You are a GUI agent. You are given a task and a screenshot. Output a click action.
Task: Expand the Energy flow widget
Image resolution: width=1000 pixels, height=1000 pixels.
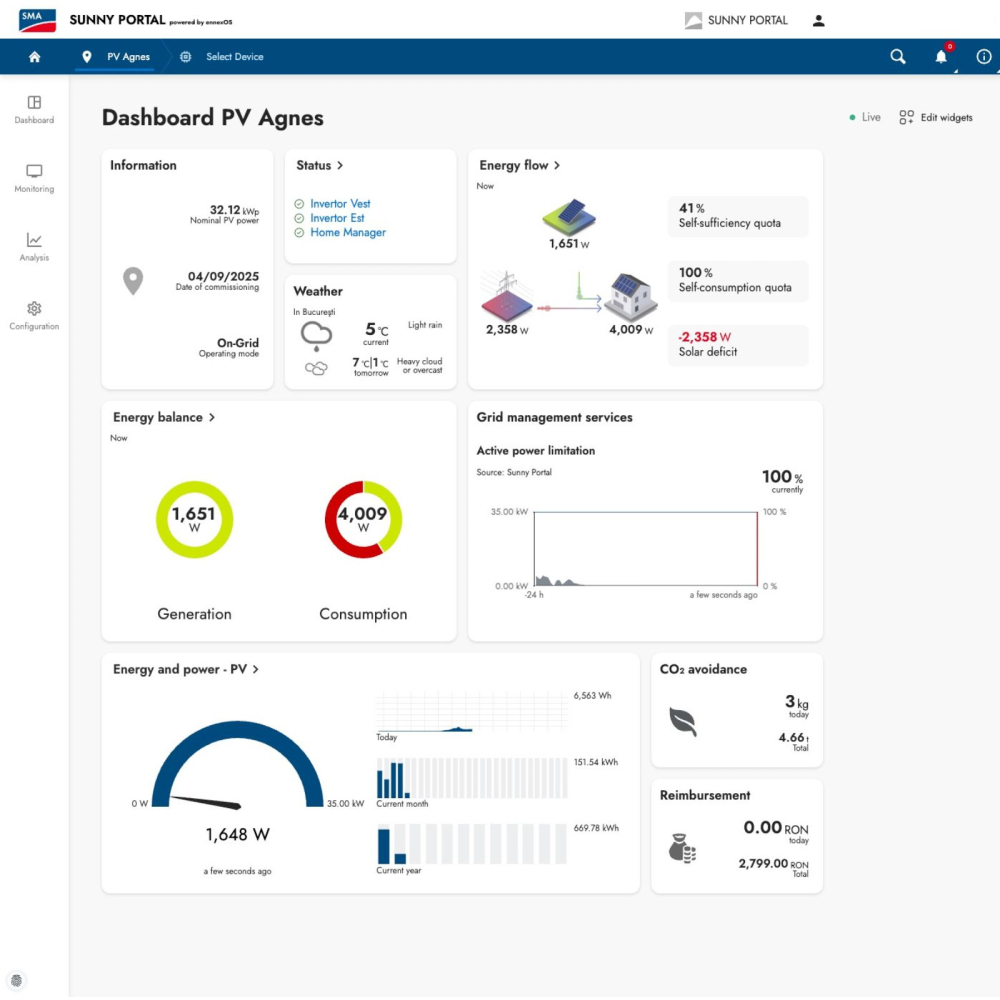pos(556,165)
